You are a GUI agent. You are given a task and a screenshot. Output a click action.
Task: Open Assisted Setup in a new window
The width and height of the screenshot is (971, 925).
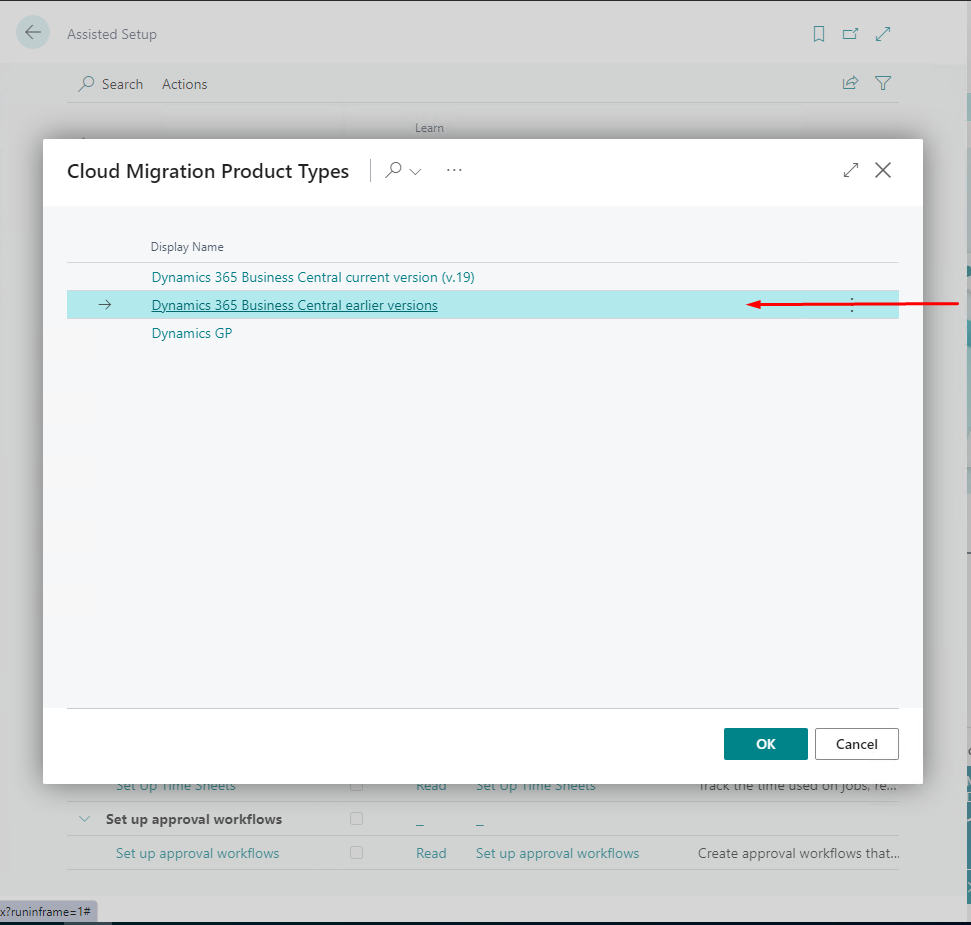click(x=850, y=34)
